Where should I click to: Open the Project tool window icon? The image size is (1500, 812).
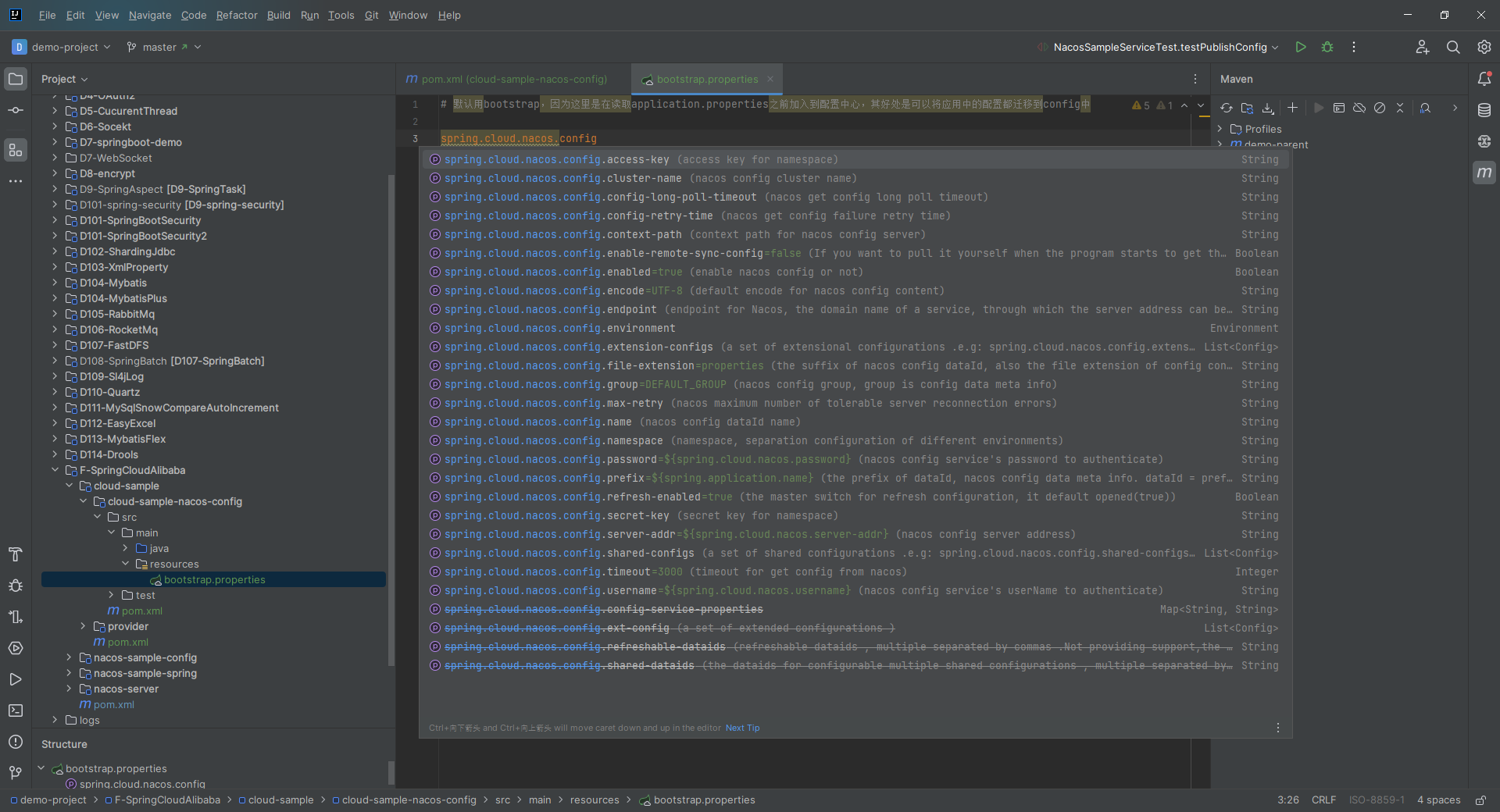[16, 79]
